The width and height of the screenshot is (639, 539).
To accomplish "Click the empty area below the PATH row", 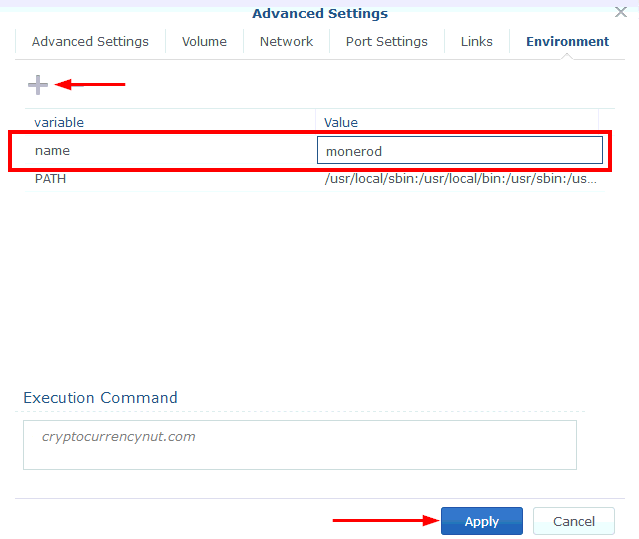I will pyautogui.click(x=310, y=280).
